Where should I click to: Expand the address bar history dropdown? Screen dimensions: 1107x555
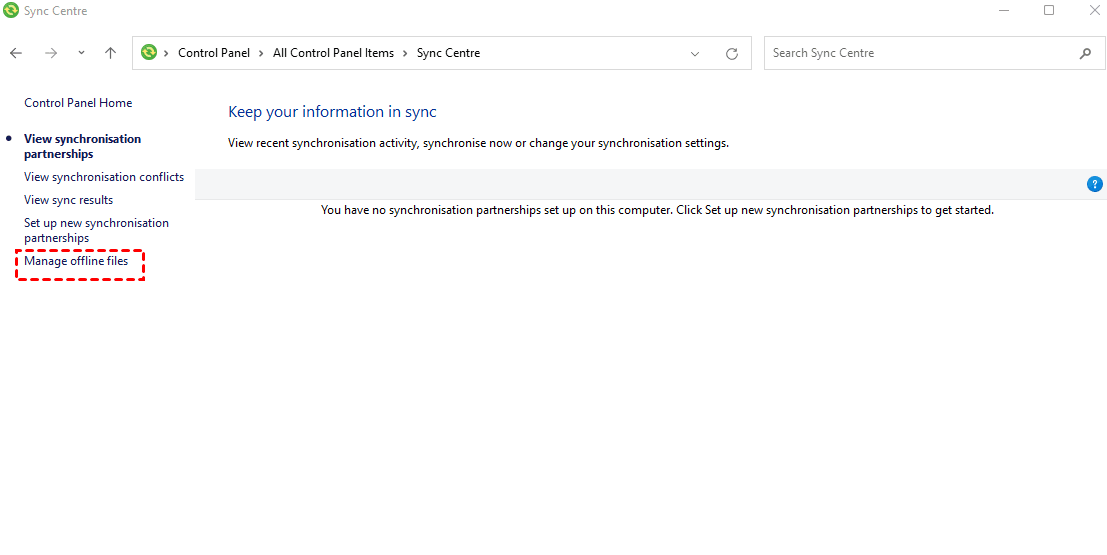coord(696,54)
